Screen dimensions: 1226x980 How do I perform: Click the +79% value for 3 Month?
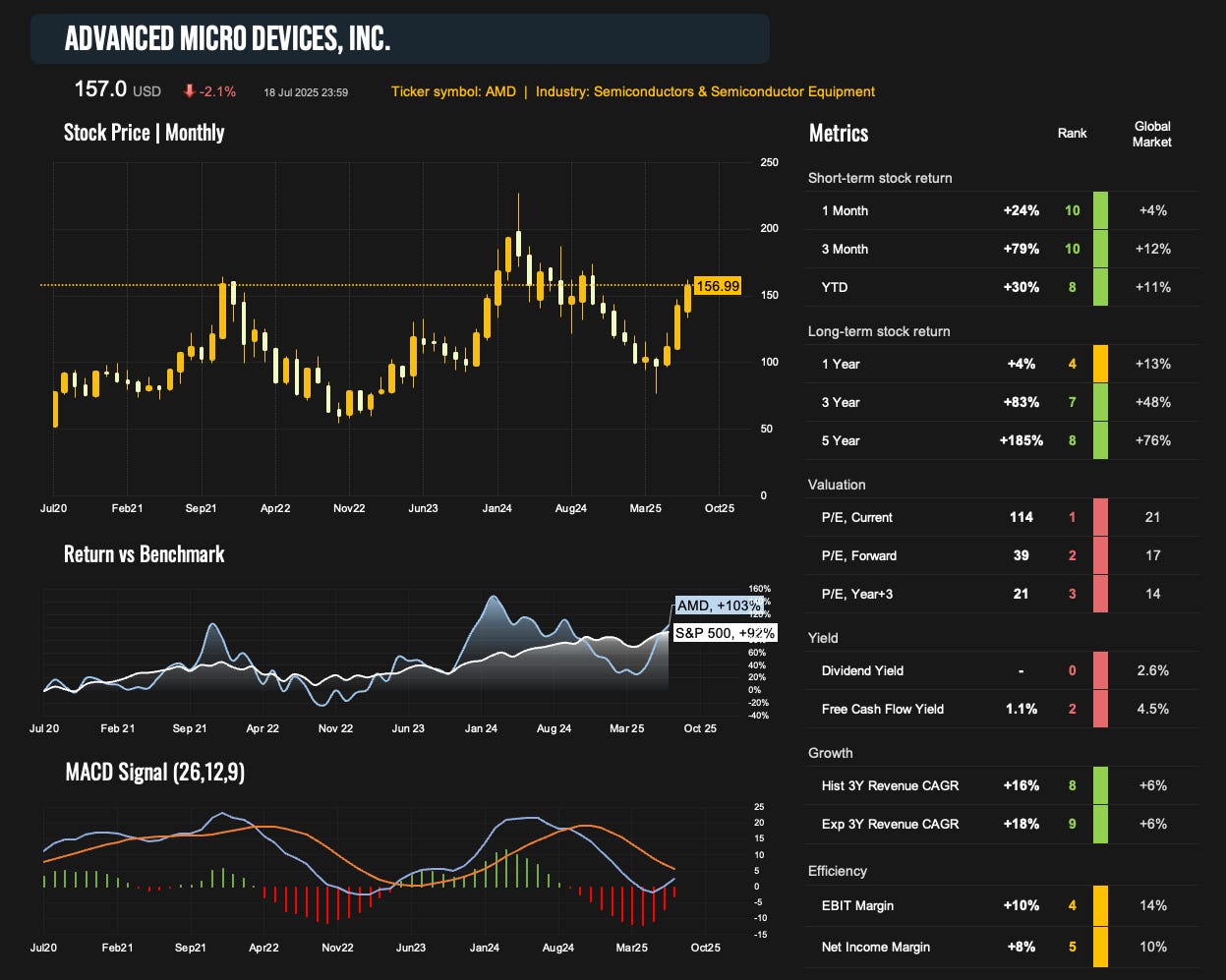coord(1021,249)
